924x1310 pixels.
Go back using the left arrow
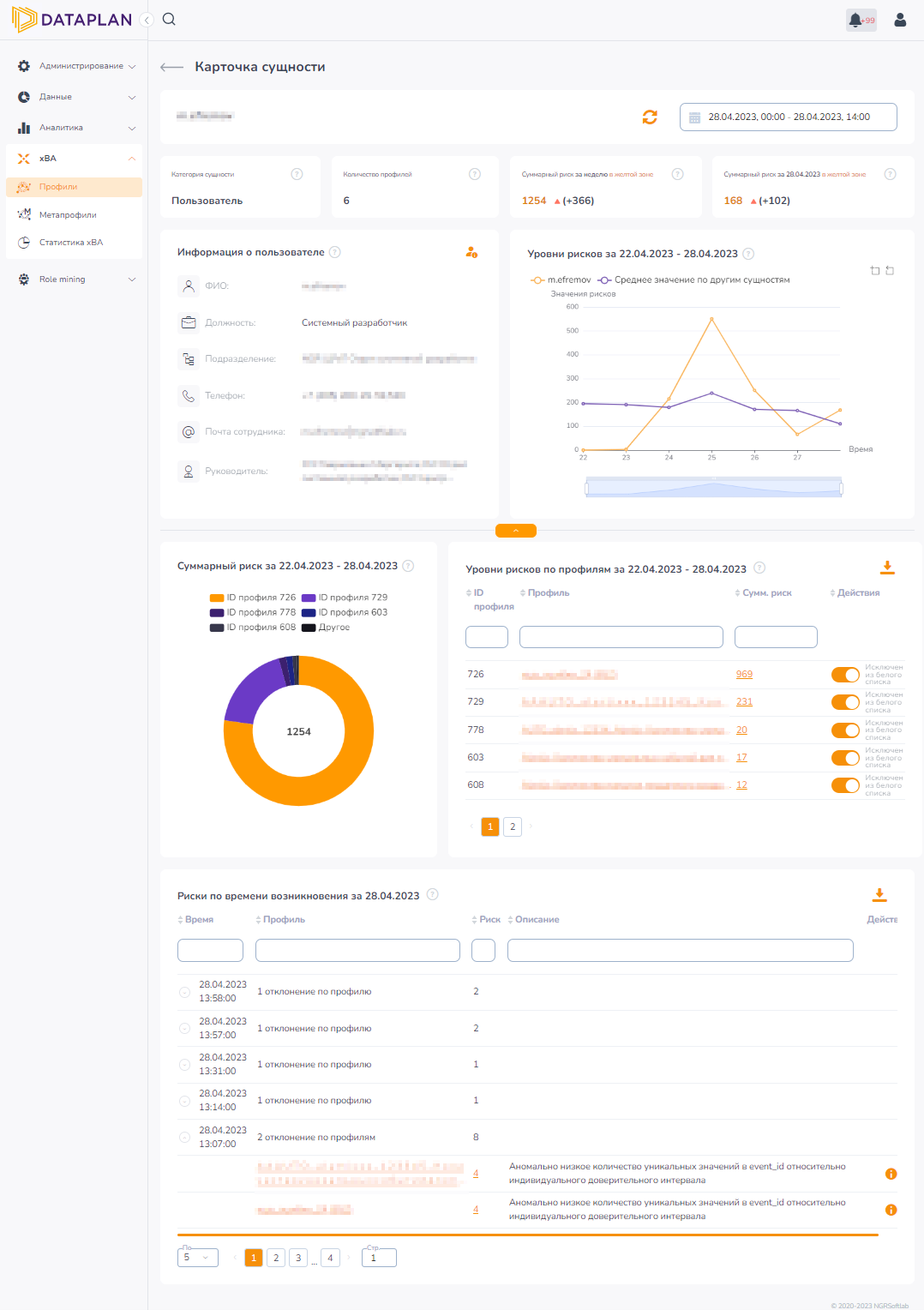coord(172,67)
